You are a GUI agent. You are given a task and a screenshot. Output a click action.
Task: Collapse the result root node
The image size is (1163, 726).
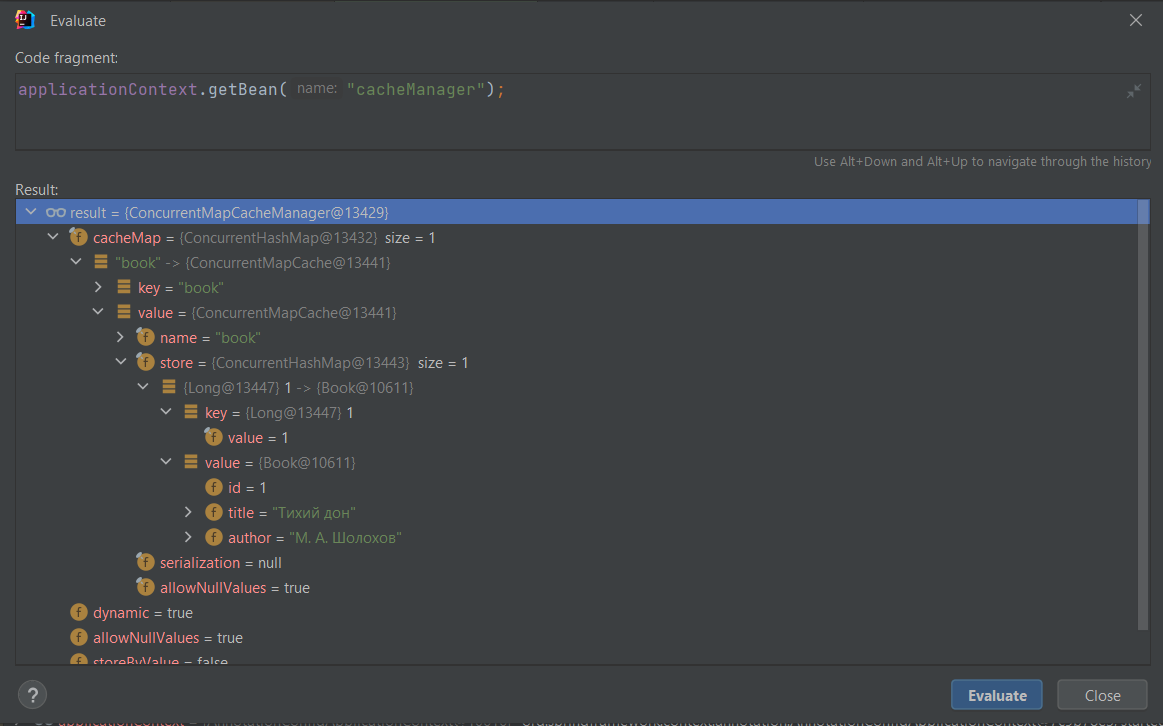click(30, 213)
